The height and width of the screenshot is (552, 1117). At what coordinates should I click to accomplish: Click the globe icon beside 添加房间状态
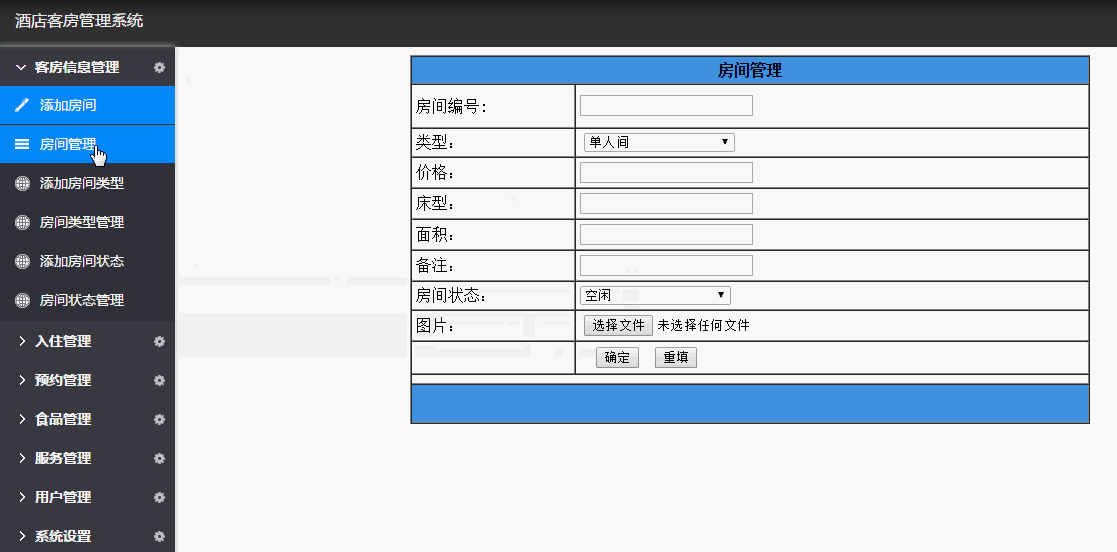click(x=22, y=261)
